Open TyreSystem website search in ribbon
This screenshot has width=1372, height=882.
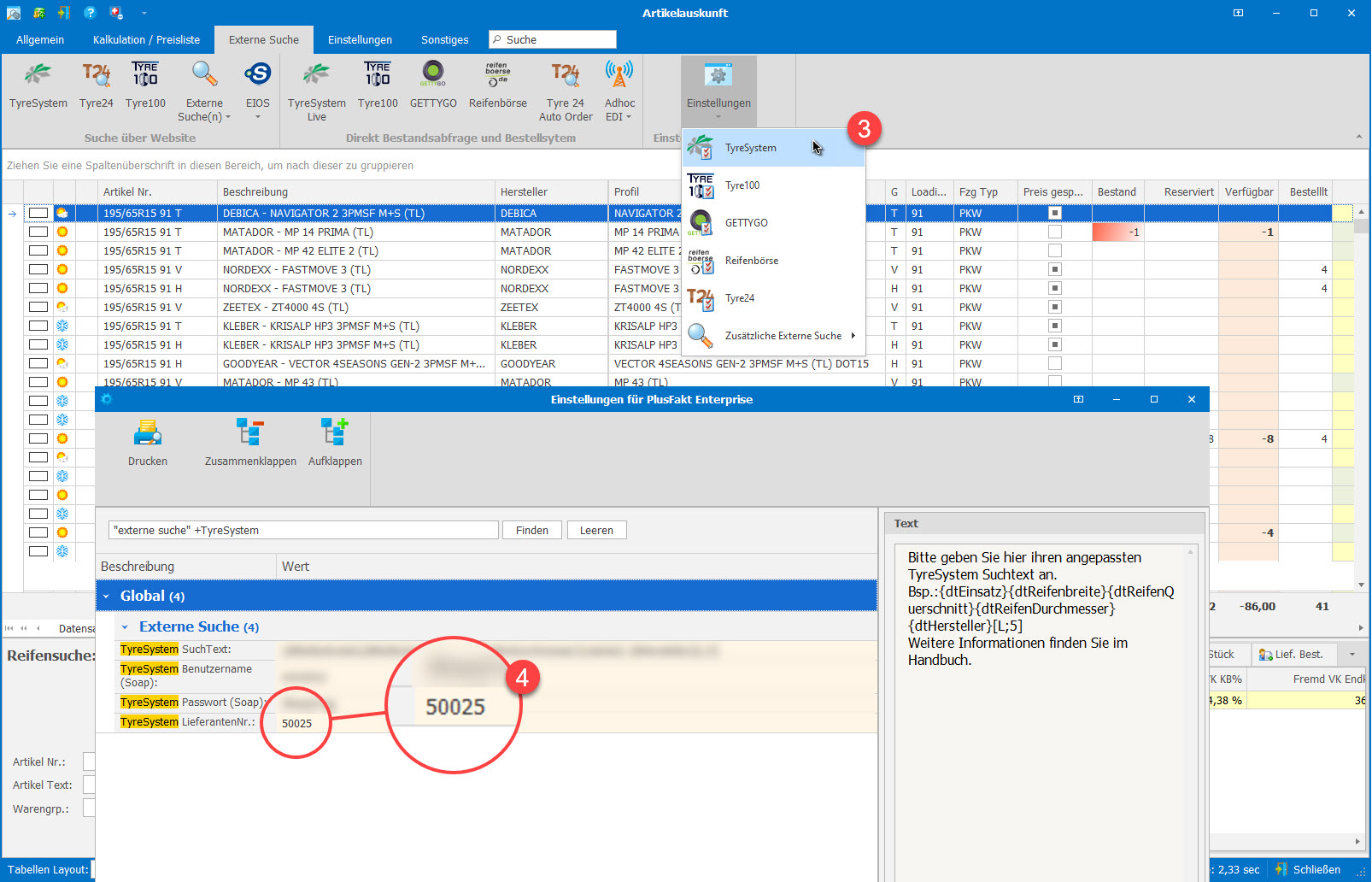pos(38,85)
